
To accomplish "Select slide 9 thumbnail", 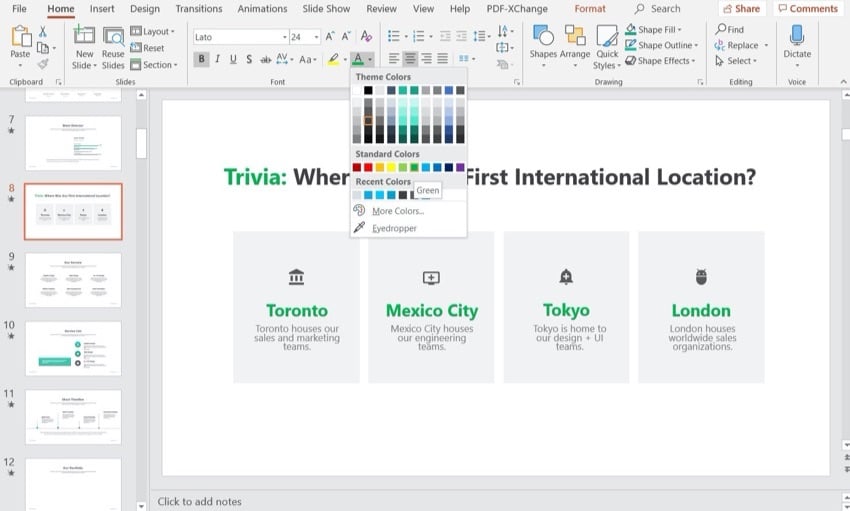I will pos(73,279).
